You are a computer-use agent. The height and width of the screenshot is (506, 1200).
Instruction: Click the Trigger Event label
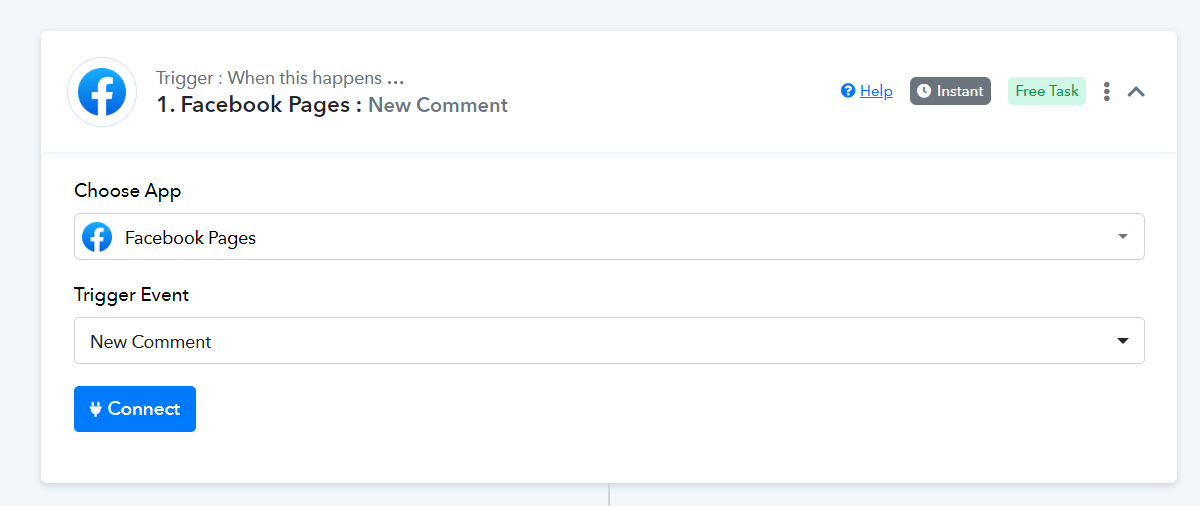pos(131,295)
